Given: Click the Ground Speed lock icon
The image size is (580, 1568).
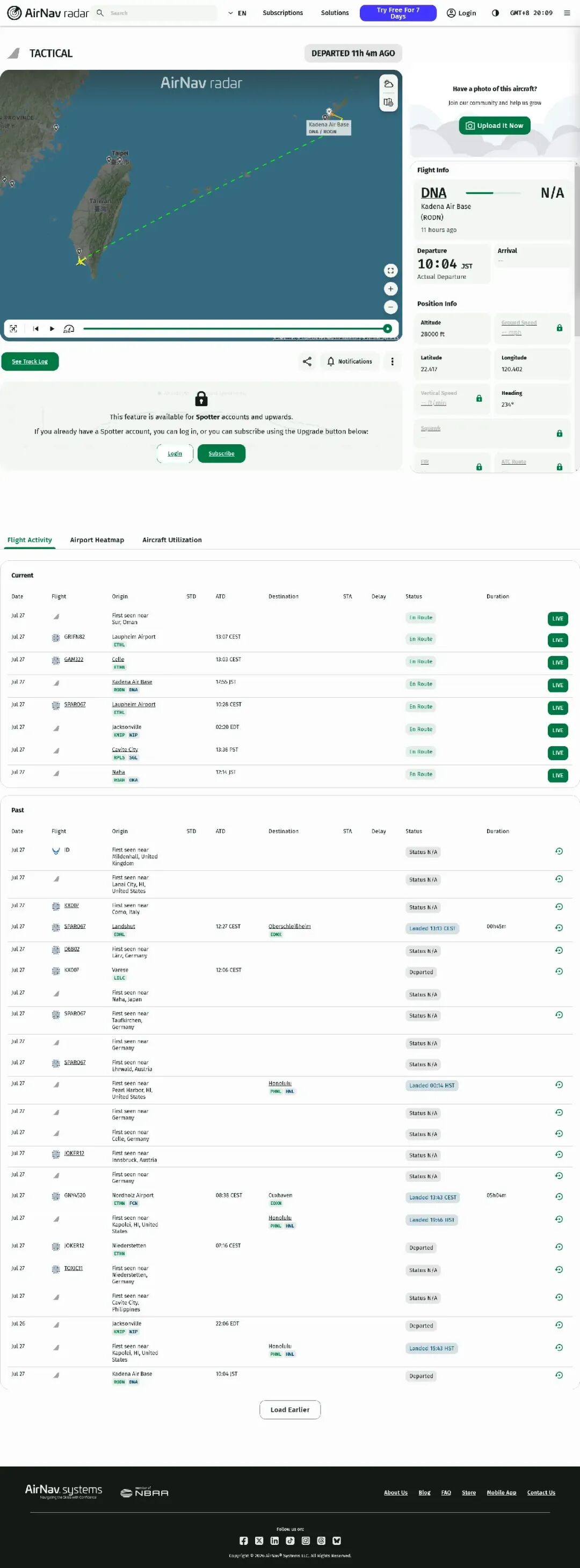Looking at the screenshot, I should point(559,328).
